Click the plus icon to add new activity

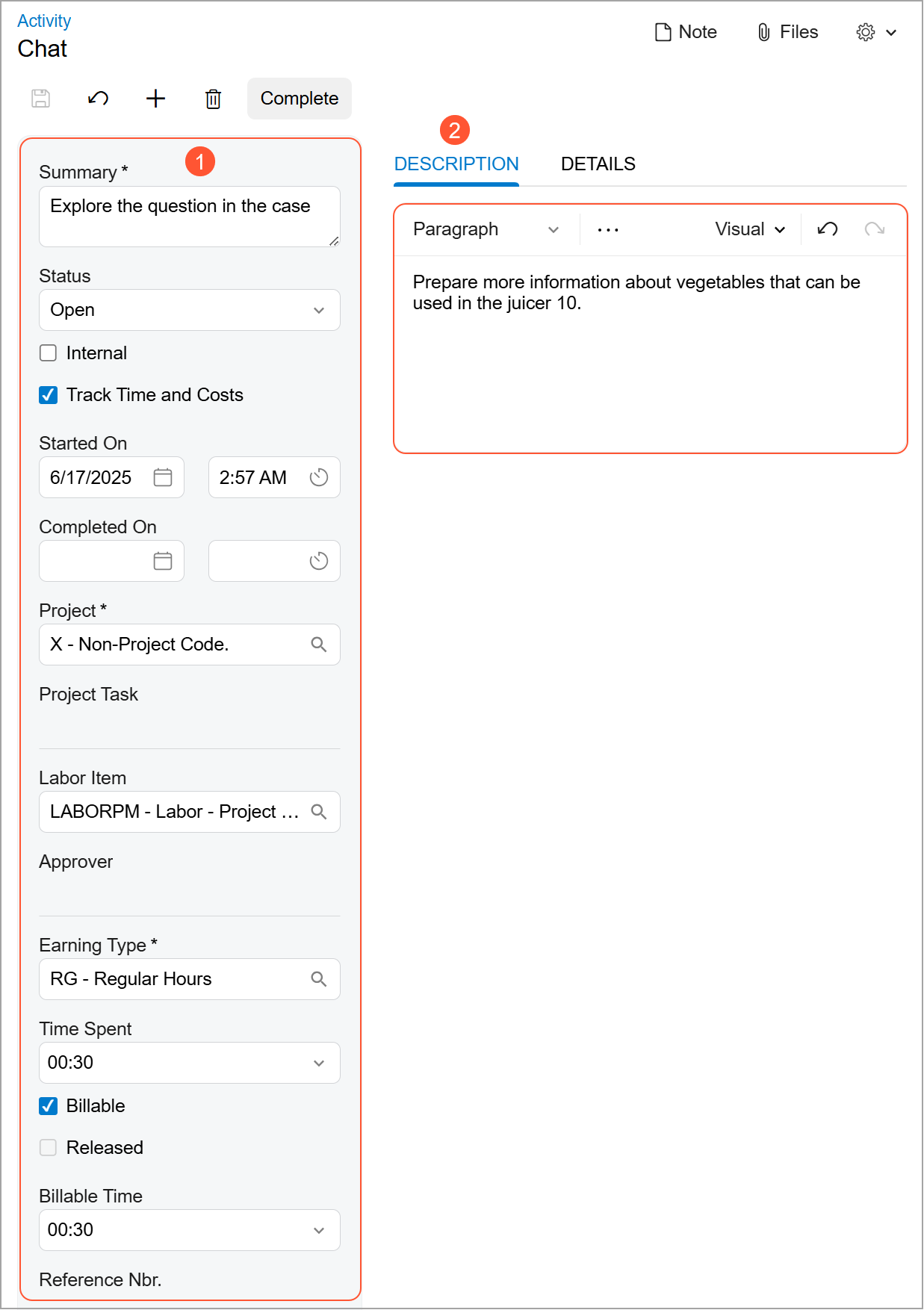pyautogui.click(x=155, y=99)
